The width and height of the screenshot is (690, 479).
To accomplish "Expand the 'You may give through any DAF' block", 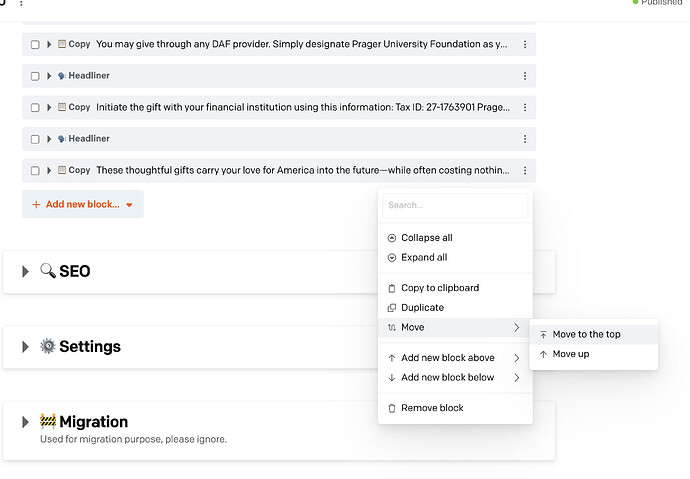I will 49,44.
